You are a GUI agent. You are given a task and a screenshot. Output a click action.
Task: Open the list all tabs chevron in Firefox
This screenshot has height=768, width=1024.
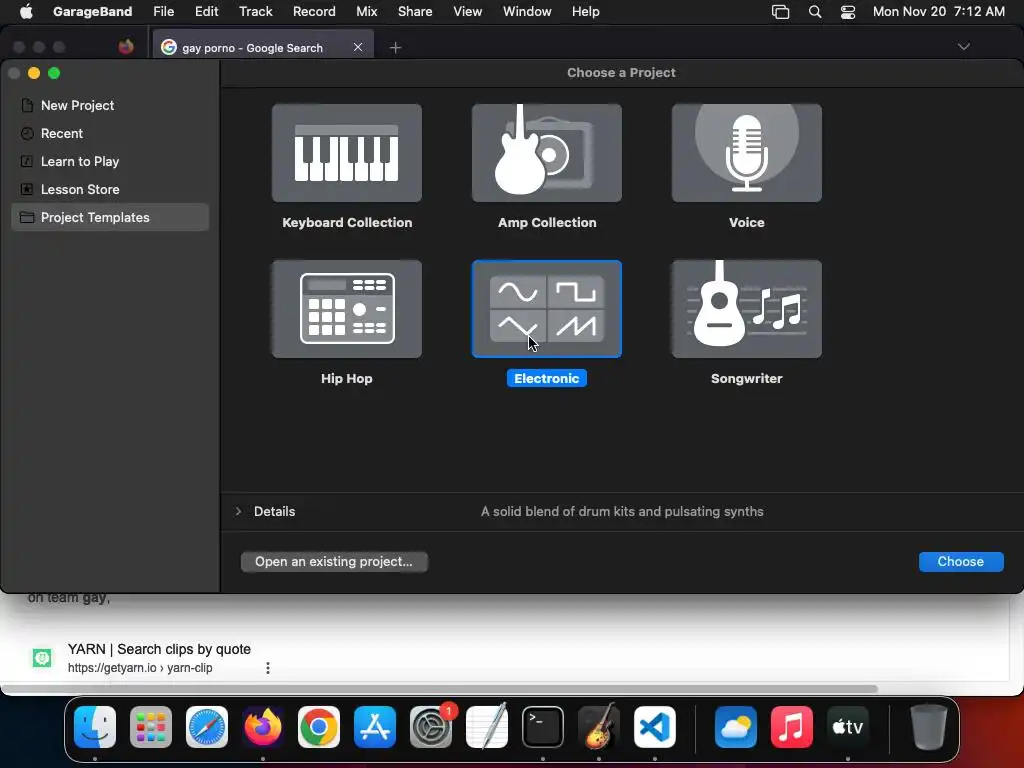[x=963, y=46]
